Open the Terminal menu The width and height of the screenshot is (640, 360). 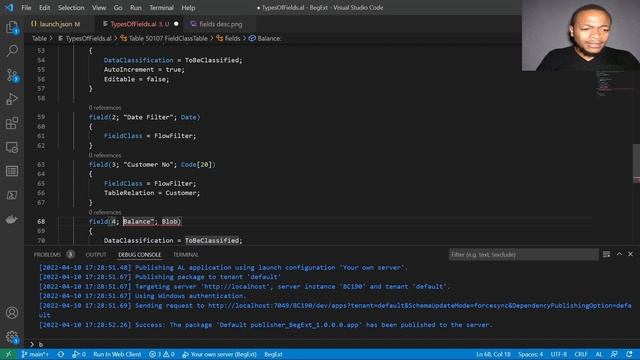click(x=161, y=7)
